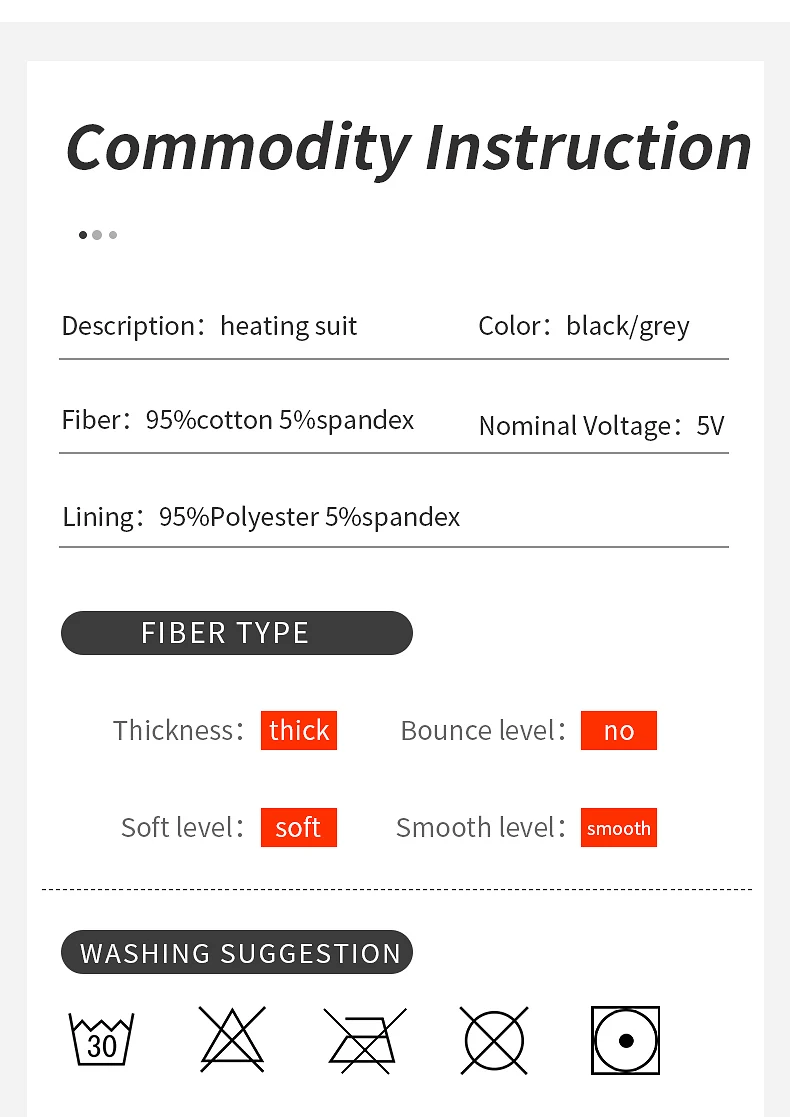Click the do-not-bleach triangle icon
Image resolution: width=790 pixels, height=1117 pixels.
click(232, 1040)
